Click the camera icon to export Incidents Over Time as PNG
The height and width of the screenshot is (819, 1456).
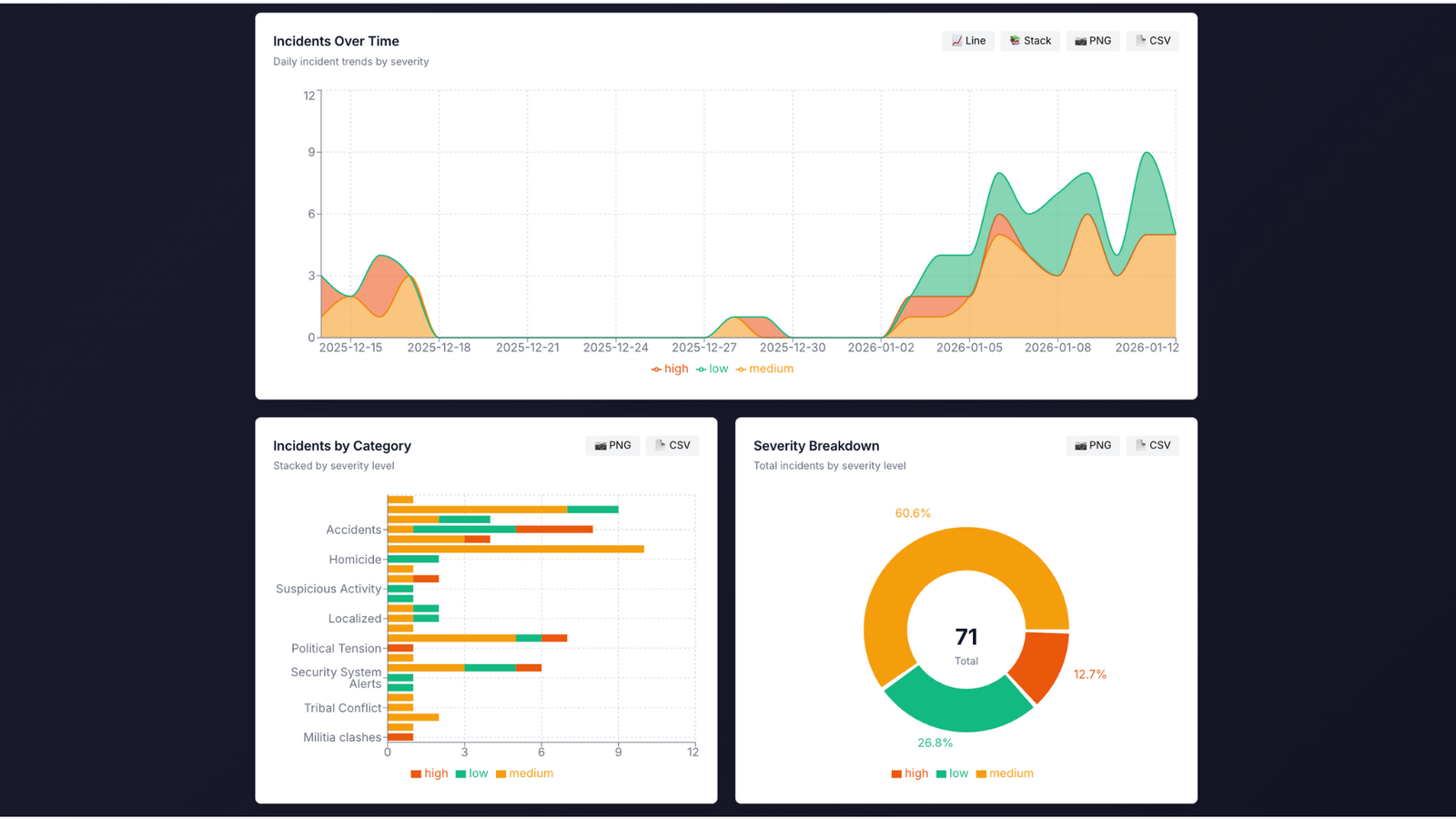coord(1079,40)
